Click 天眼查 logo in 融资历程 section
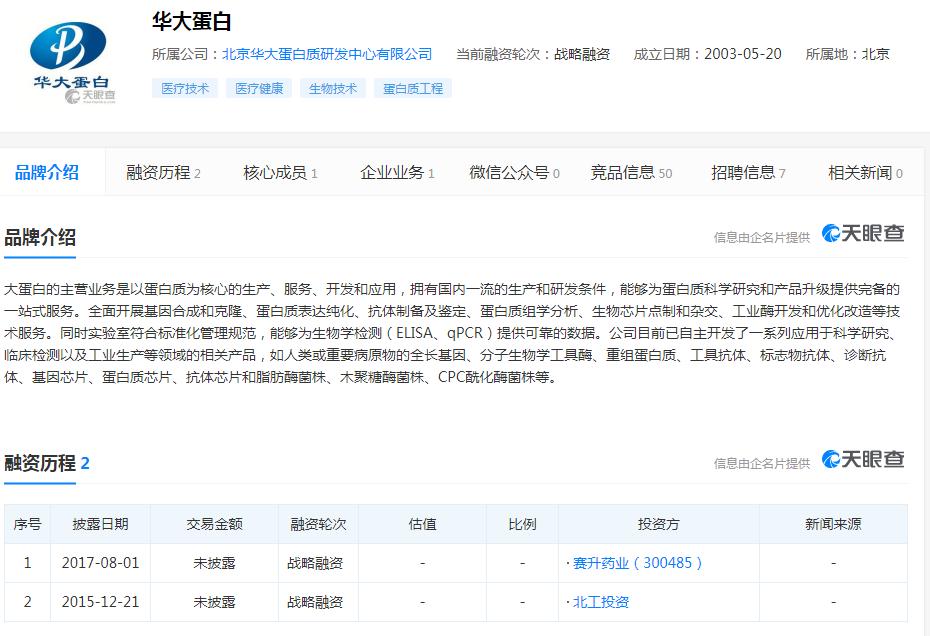The image size is (930, 636). 863,459
